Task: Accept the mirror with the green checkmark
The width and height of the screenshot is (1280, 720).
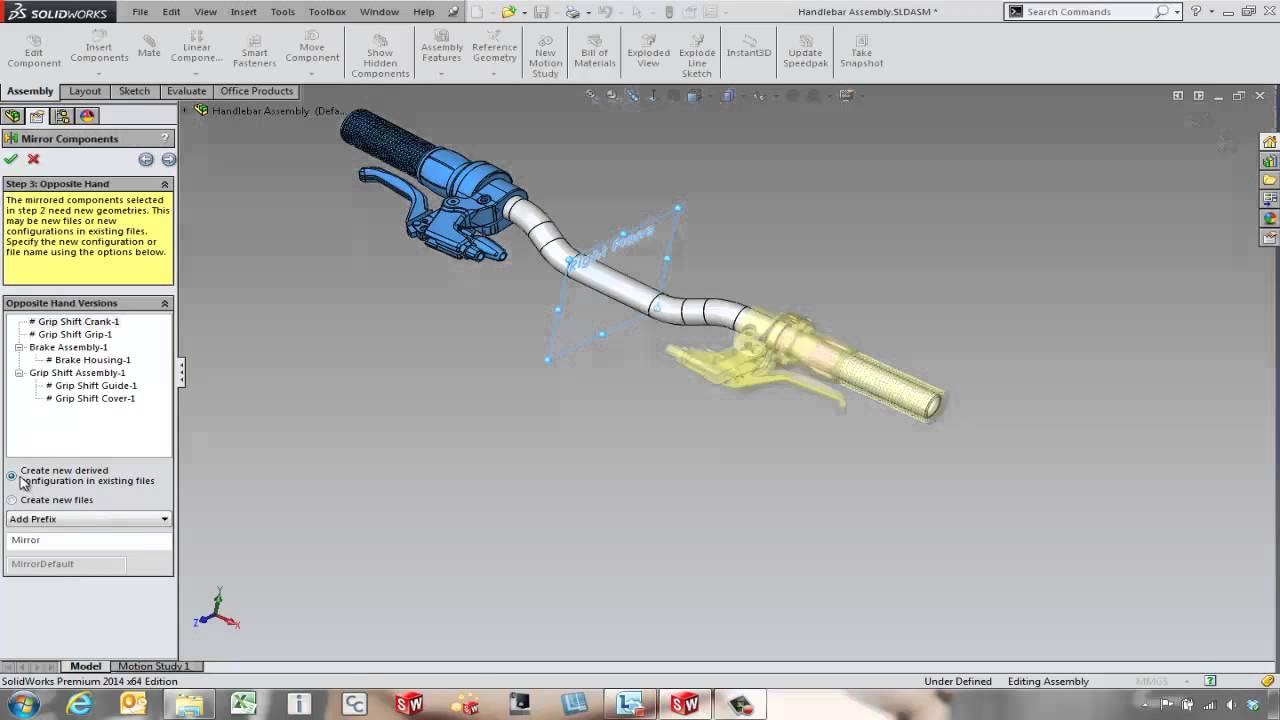Action: (x=11, y=159)
